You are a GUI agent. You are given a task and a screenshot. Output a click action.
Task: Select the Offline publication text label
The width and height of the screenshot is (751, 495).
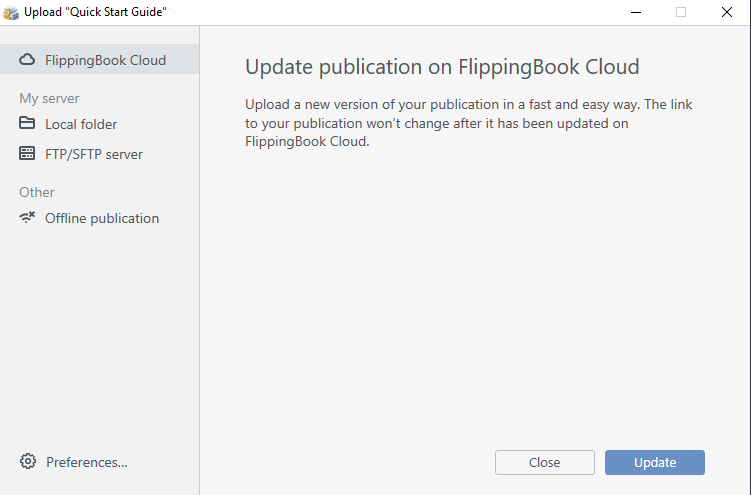point(102,218)
